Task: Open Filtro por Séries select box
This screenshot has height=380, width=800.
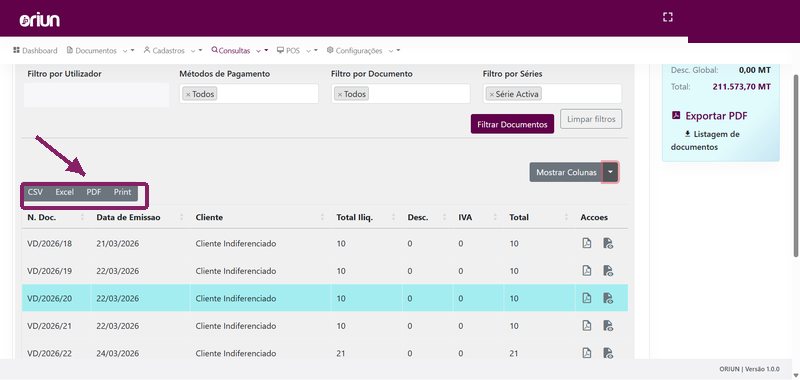Action: tap(552, 94)
